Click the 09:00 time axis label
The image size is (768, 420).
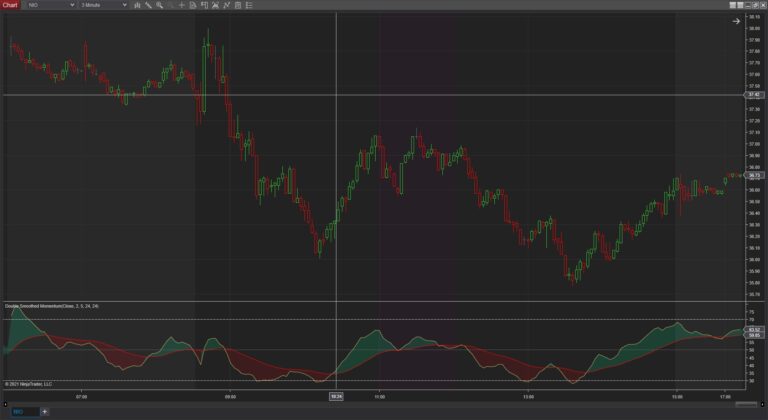pos(230,397)
